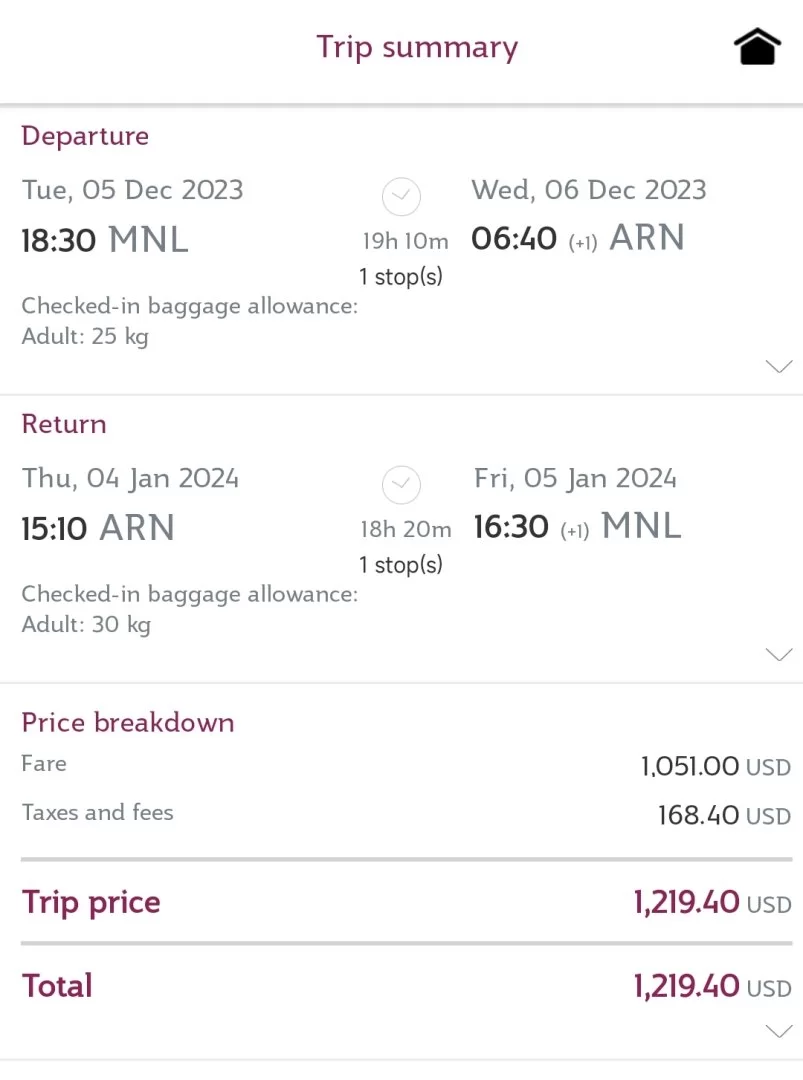Open the Departure section heading
The image size is (803, 1080).
(x=85, y=136)
